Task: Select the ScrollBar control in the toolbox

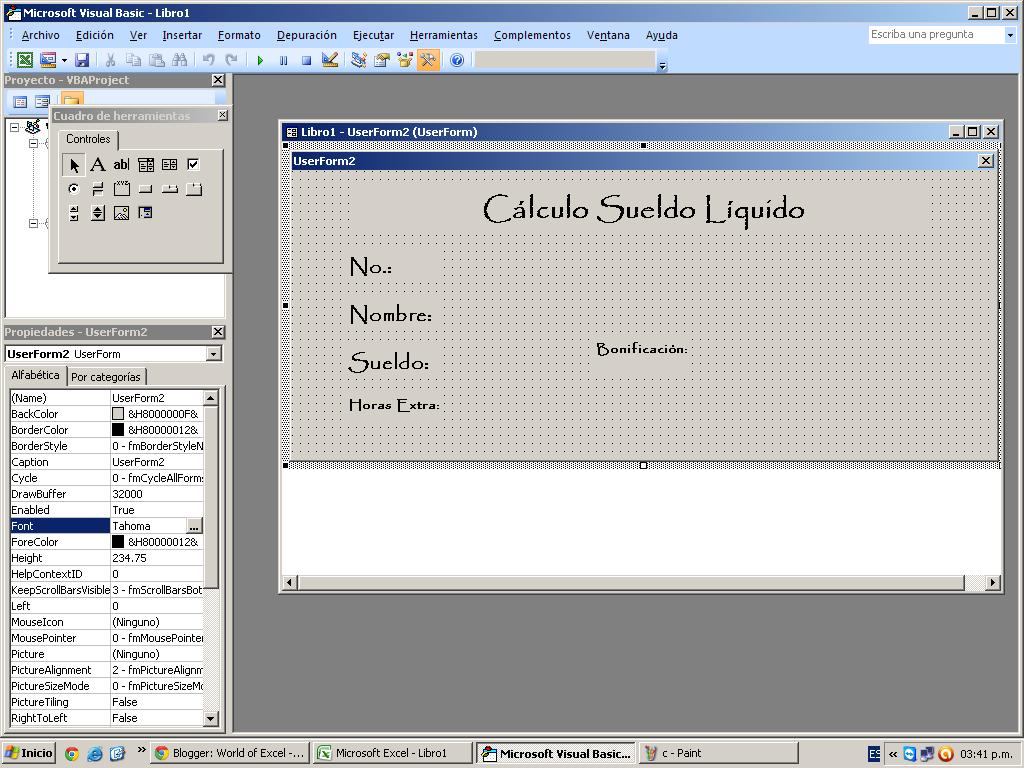Action: coord(74,213)
